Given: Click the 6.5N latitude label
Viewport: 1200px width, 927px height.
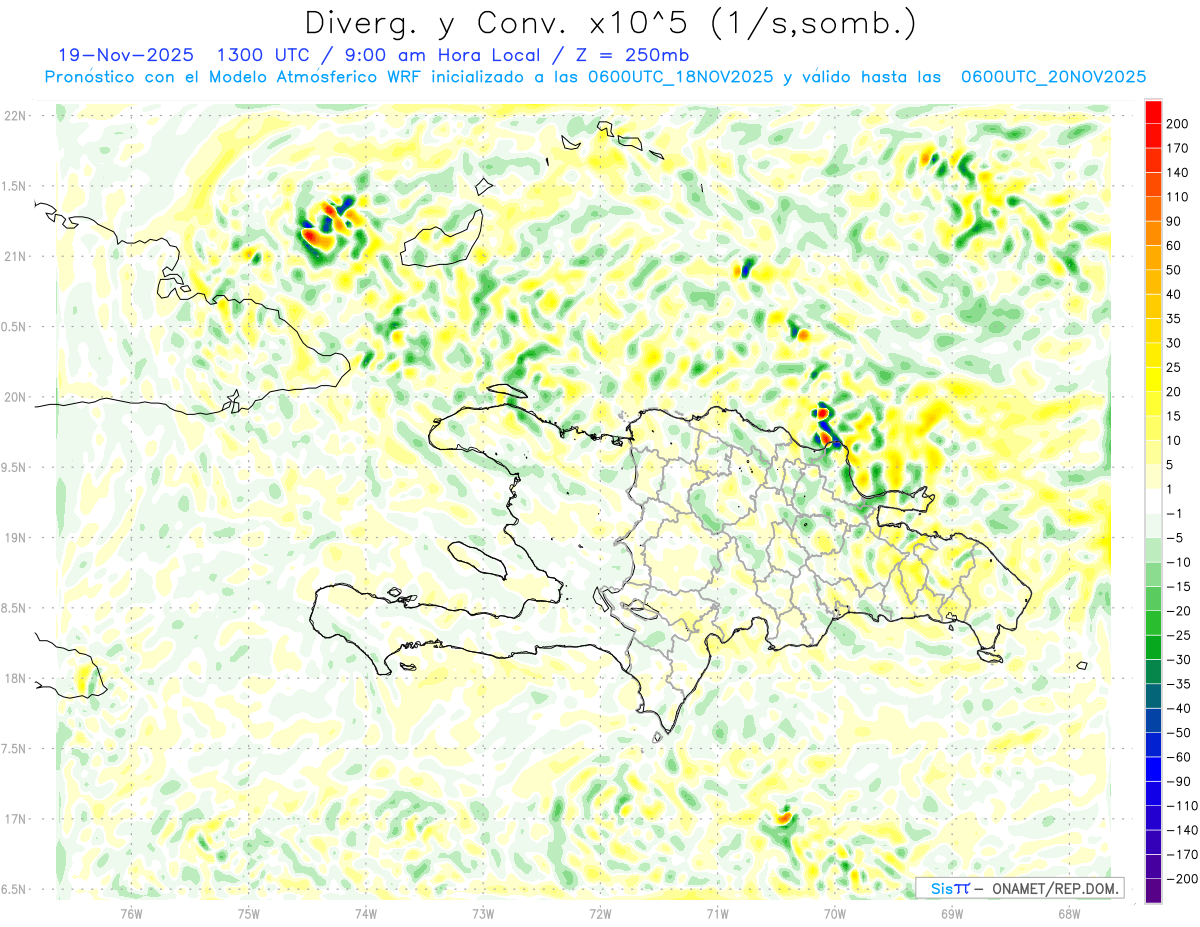Looking at the screenshot, I should pyautogui.click(x=15, y=890).
